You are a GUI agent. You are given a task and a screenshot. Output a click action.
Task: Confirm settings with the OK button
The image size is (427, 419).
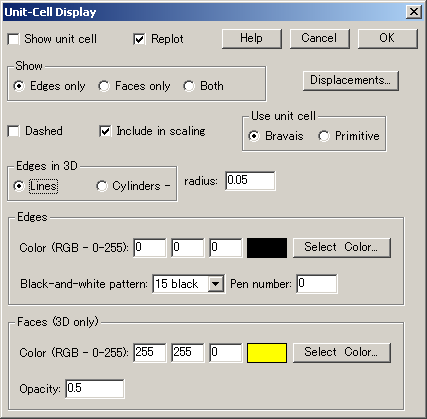(387, 38)
